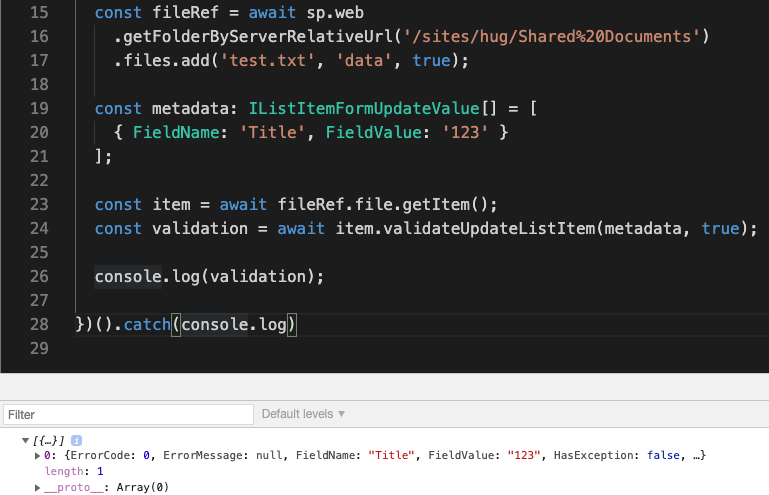Screen dimensions: 769x495
Task: Click the validateUpdateListItem method name
Action: pos(489,229)
